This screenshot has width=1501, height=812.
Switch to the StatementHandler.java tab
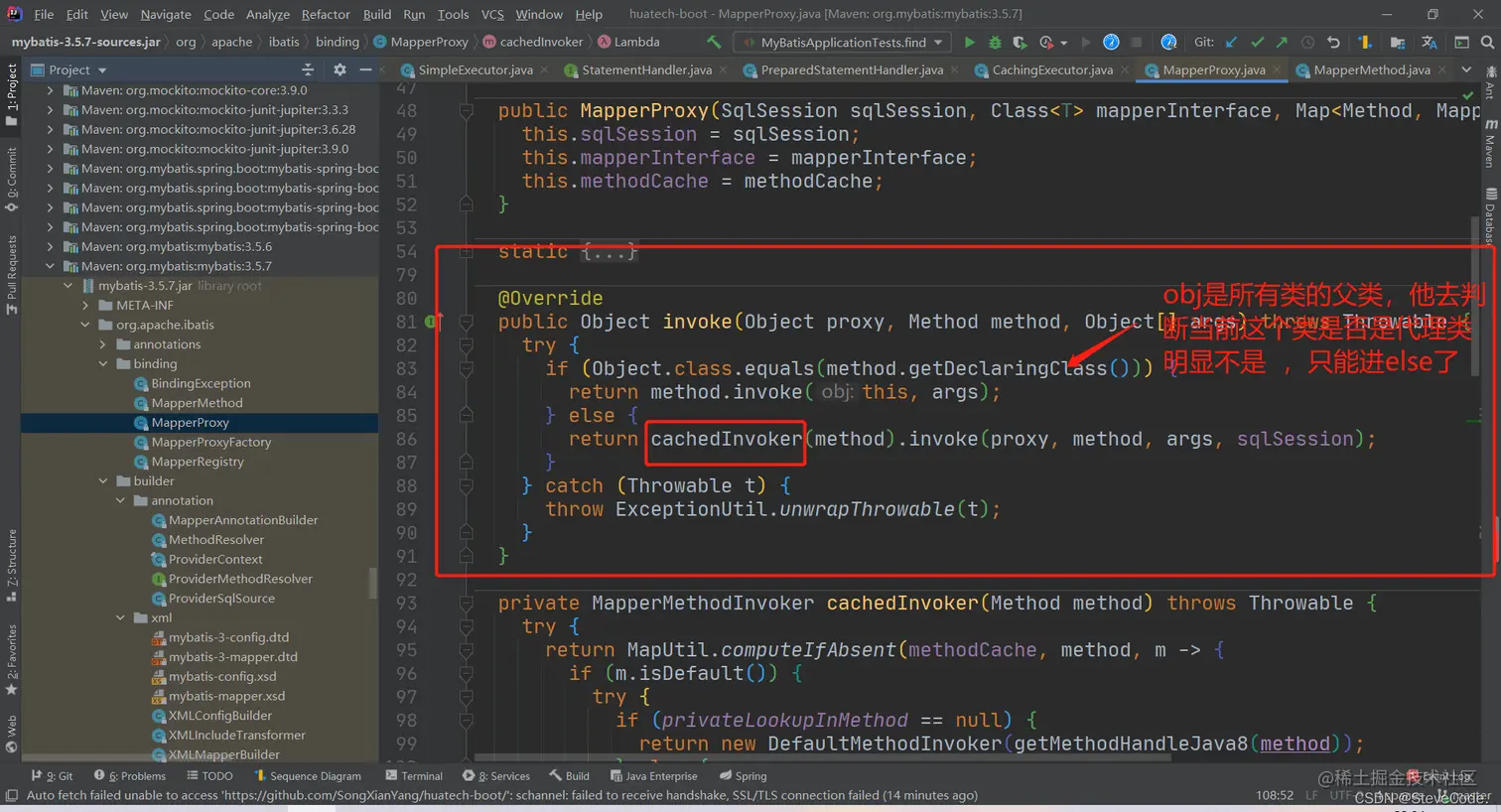645,69
